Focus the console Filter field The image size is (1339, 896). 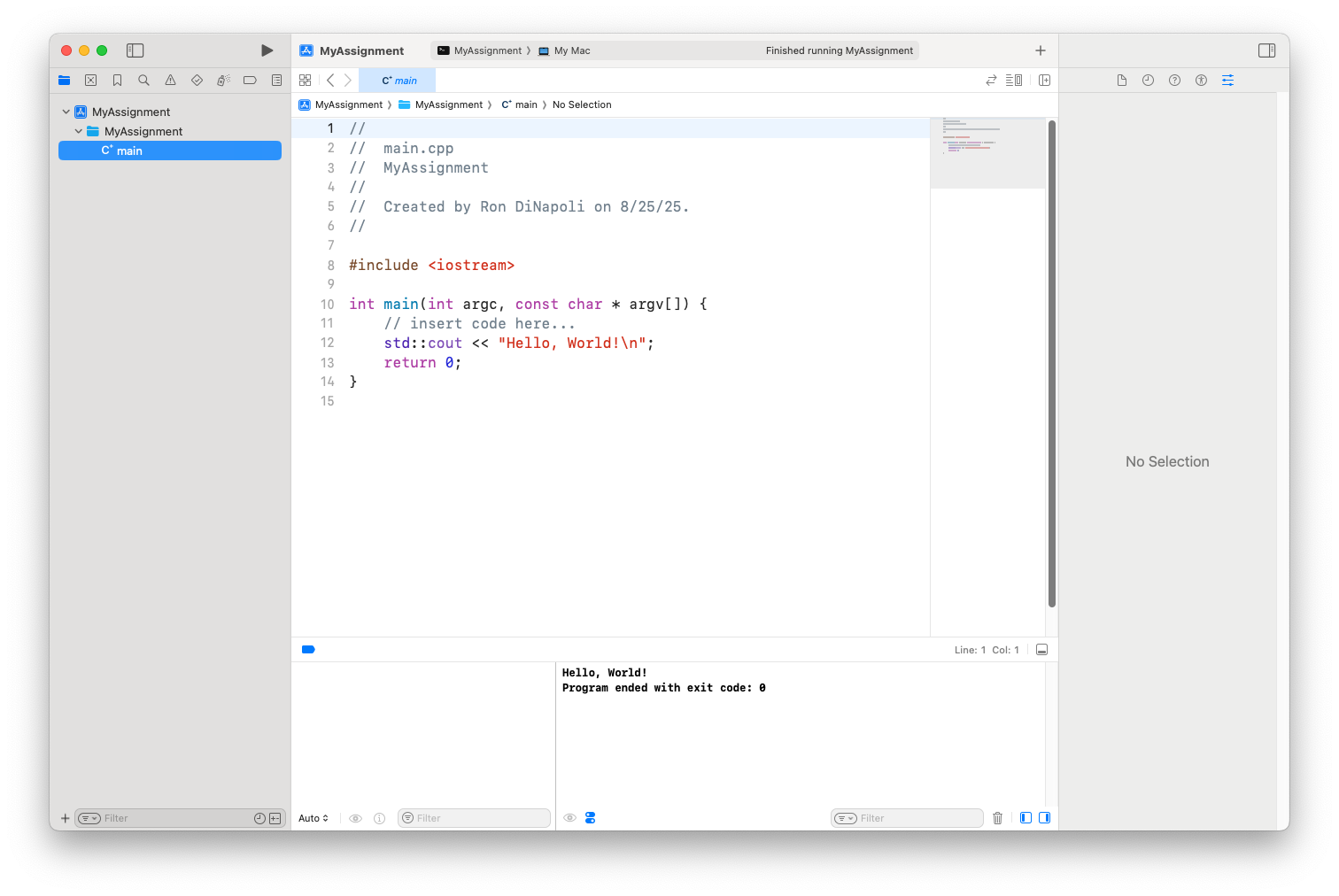[907, 818]
